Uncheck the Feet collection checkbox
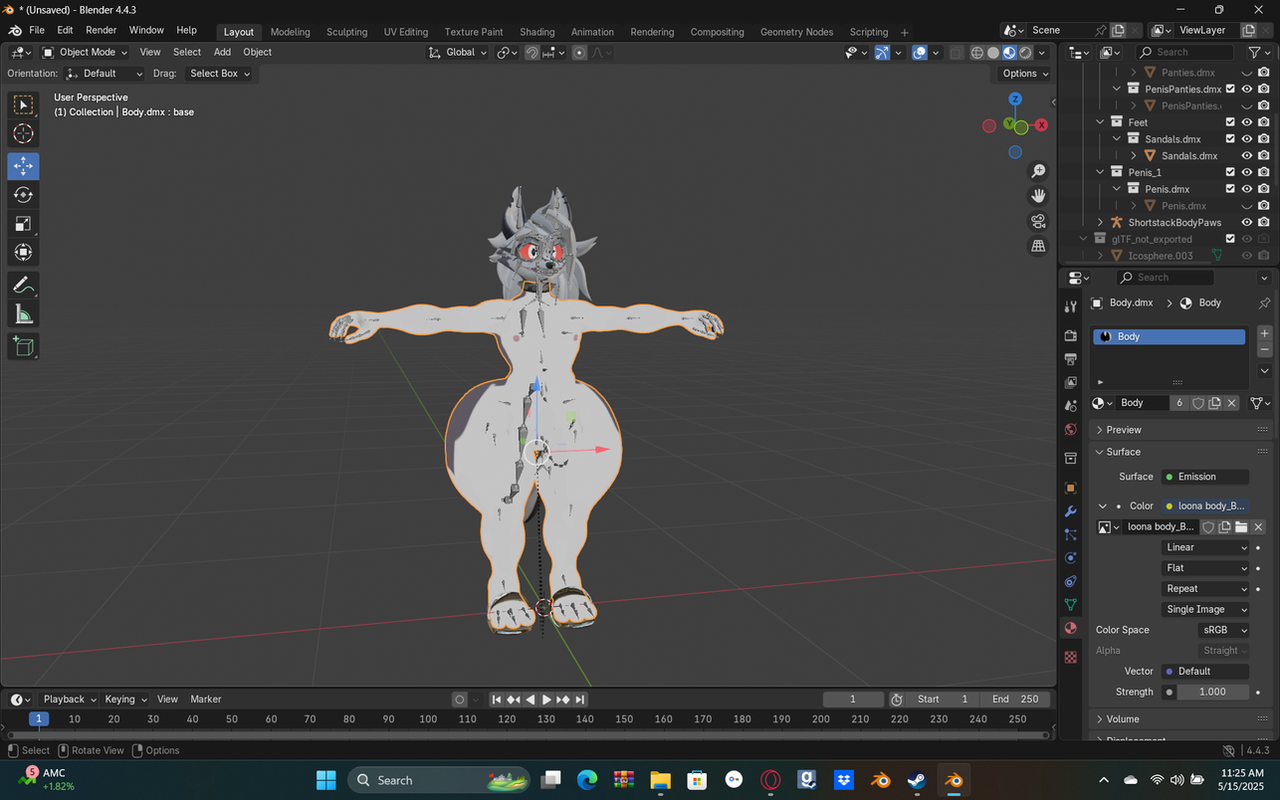 [1231, 122]
